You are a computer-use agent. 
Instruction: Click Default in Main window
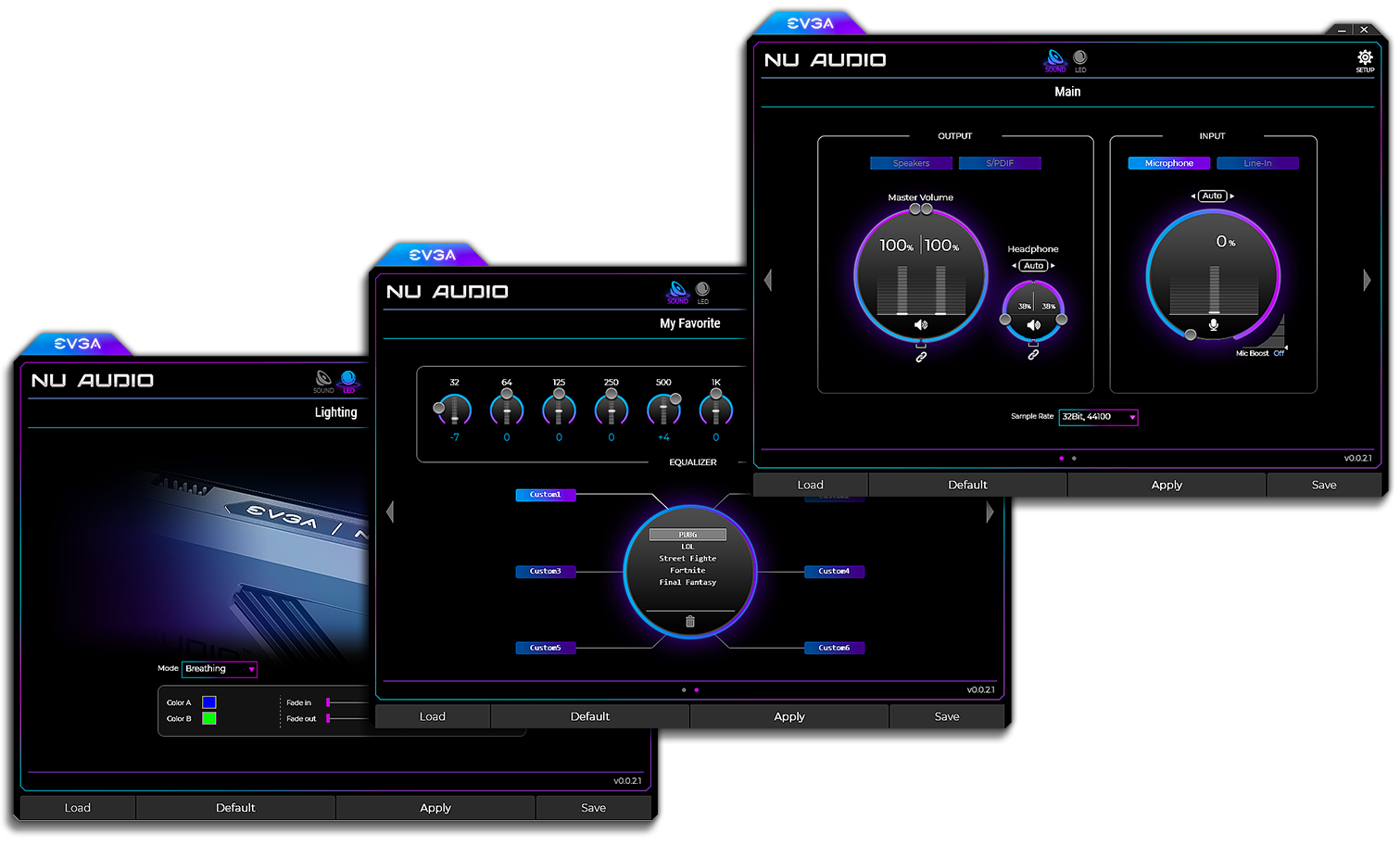click(968, 485)
